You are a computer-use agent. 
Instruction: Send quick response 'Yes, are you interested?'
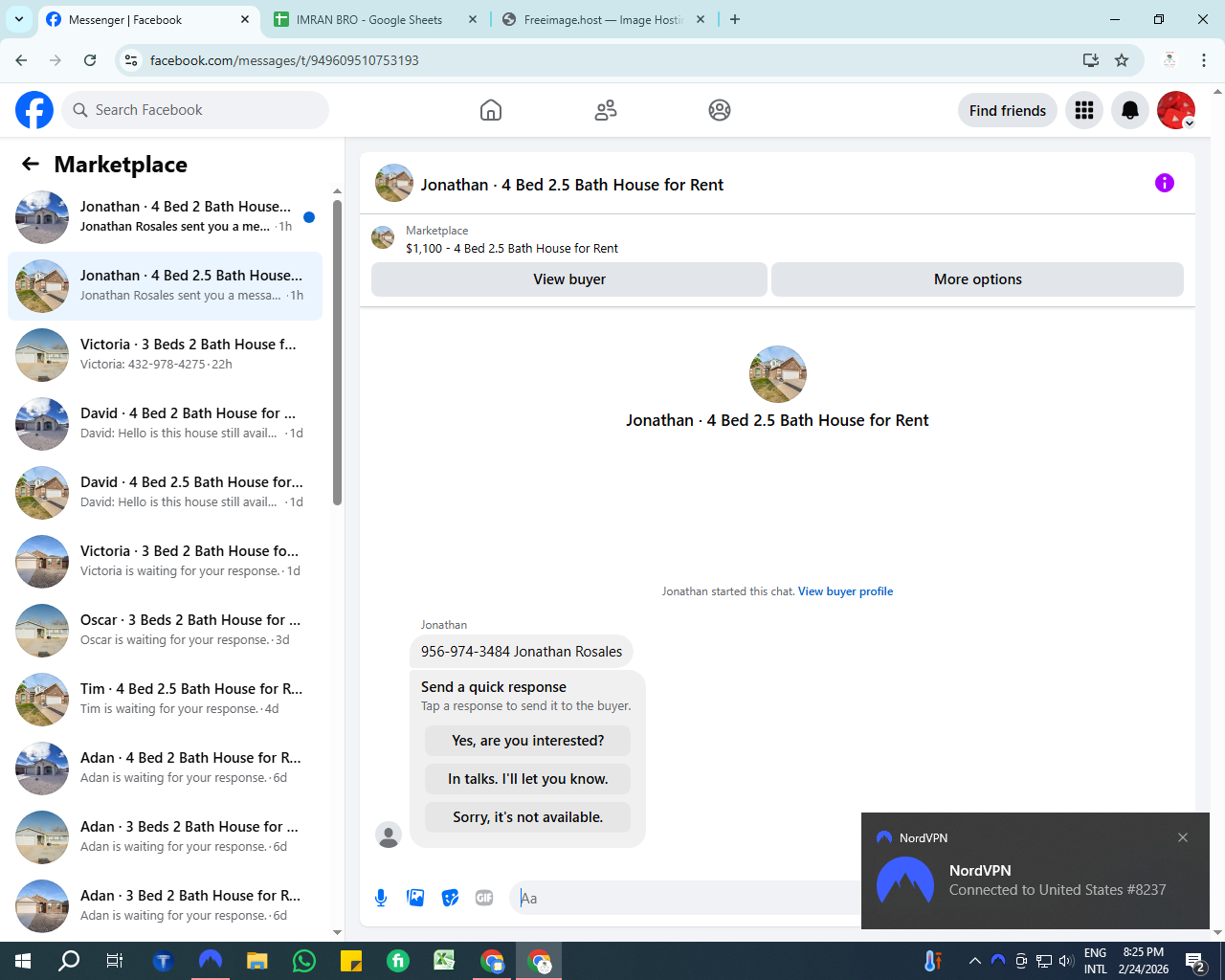tap(528, 741)
